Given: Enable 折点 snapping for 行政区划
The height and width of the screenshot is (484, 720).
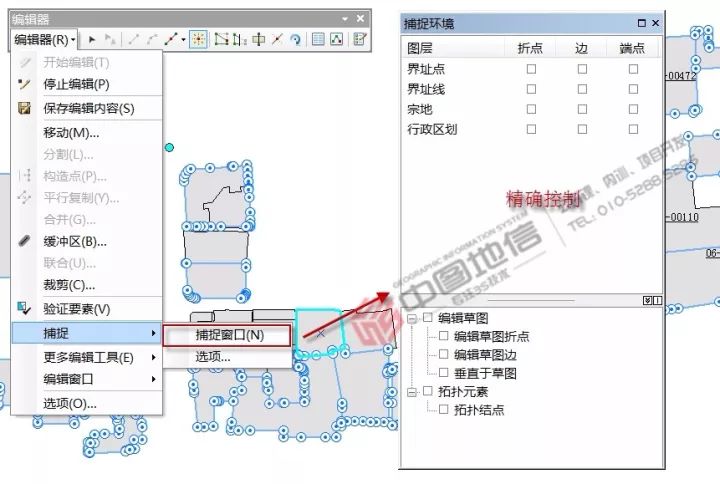Looking at the screenshot, I should tap(531, 129).
